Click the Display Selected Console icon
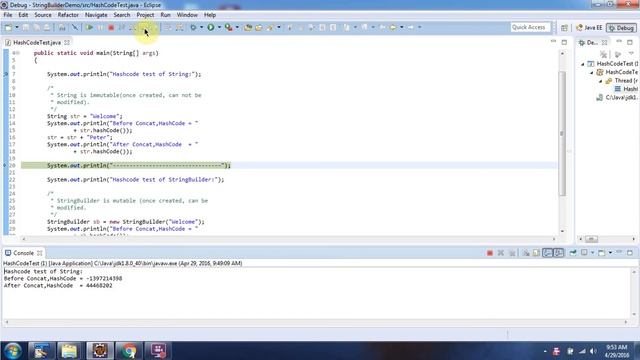The width and height of the screenshot is (640, 360). [584, 253]
